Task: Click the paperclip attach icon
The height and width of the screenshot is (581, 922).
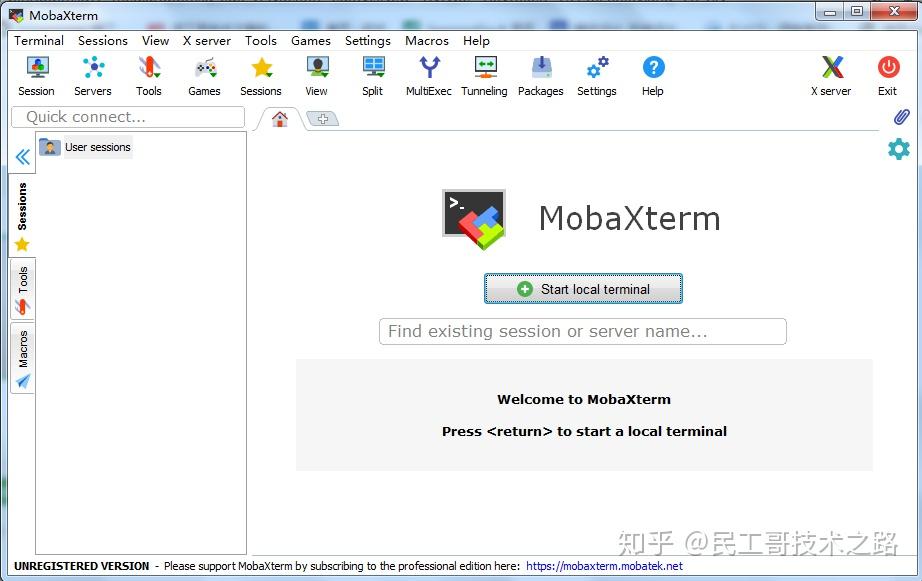Action: click(x=901, y=117)
